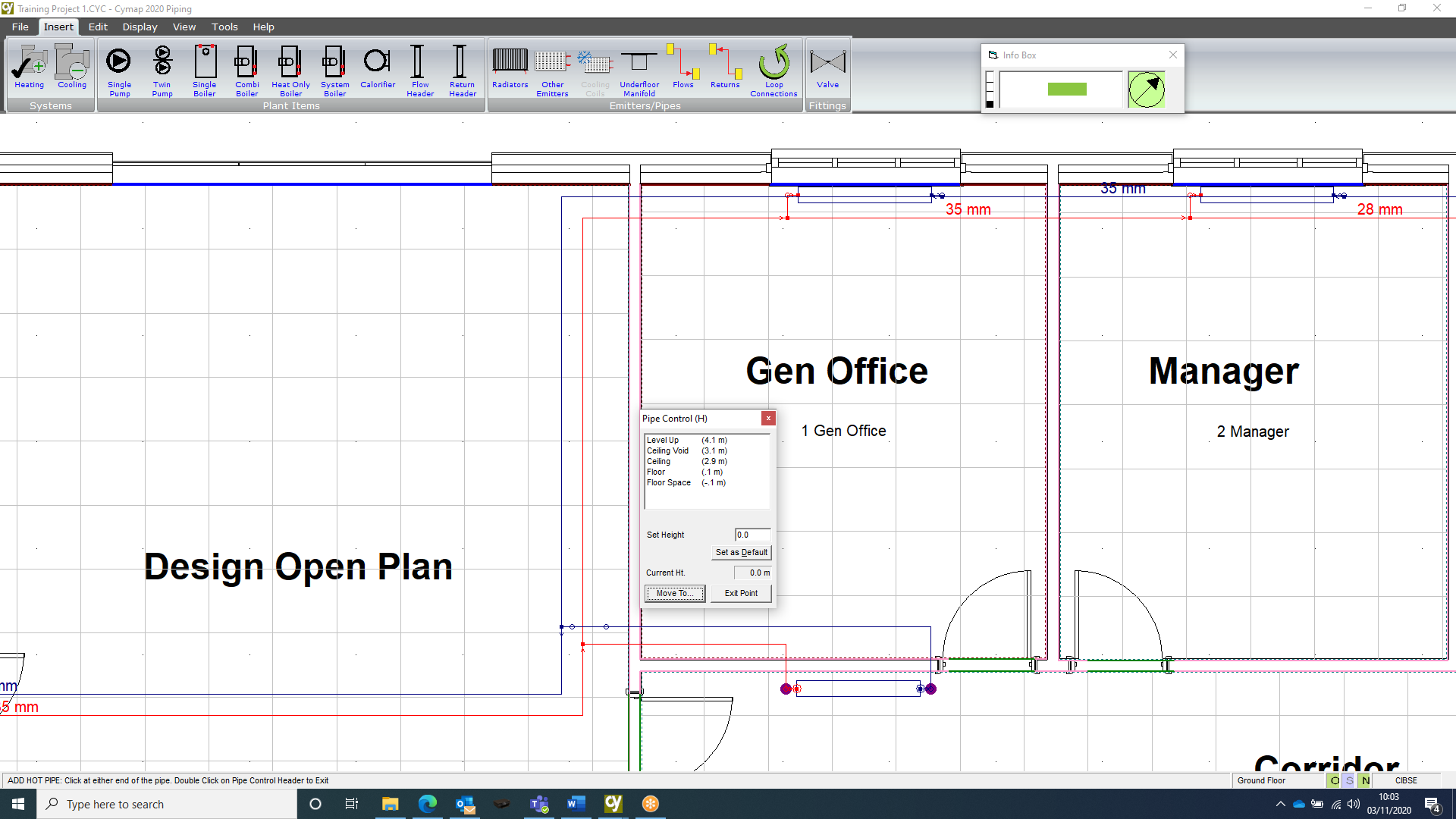Open the File menu
Image resolution: width=1456 pixels, height=819 pixels.
(20, 27)
